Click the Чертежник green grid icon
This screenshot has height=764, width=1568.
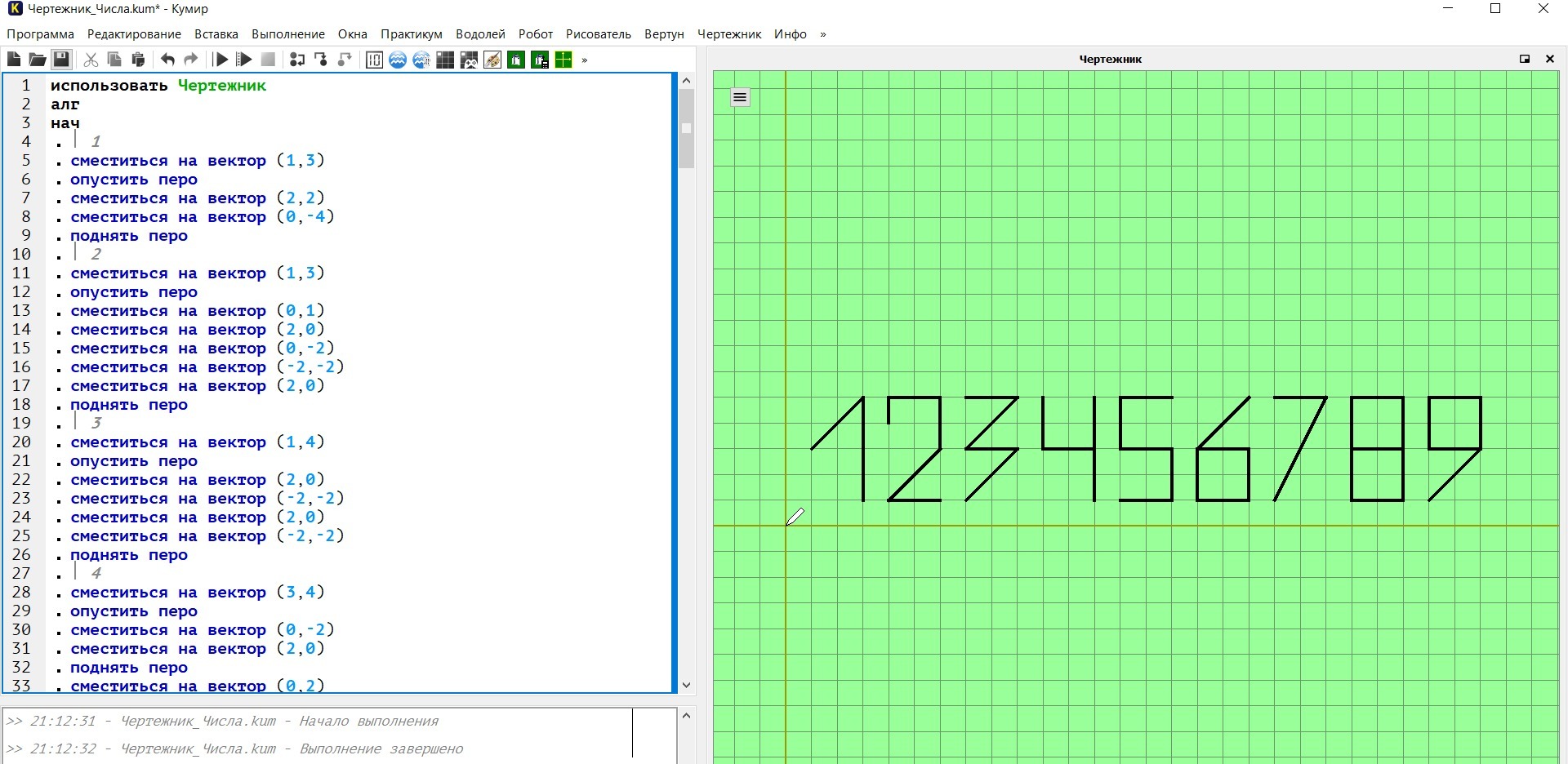click(x=563, y=60)
